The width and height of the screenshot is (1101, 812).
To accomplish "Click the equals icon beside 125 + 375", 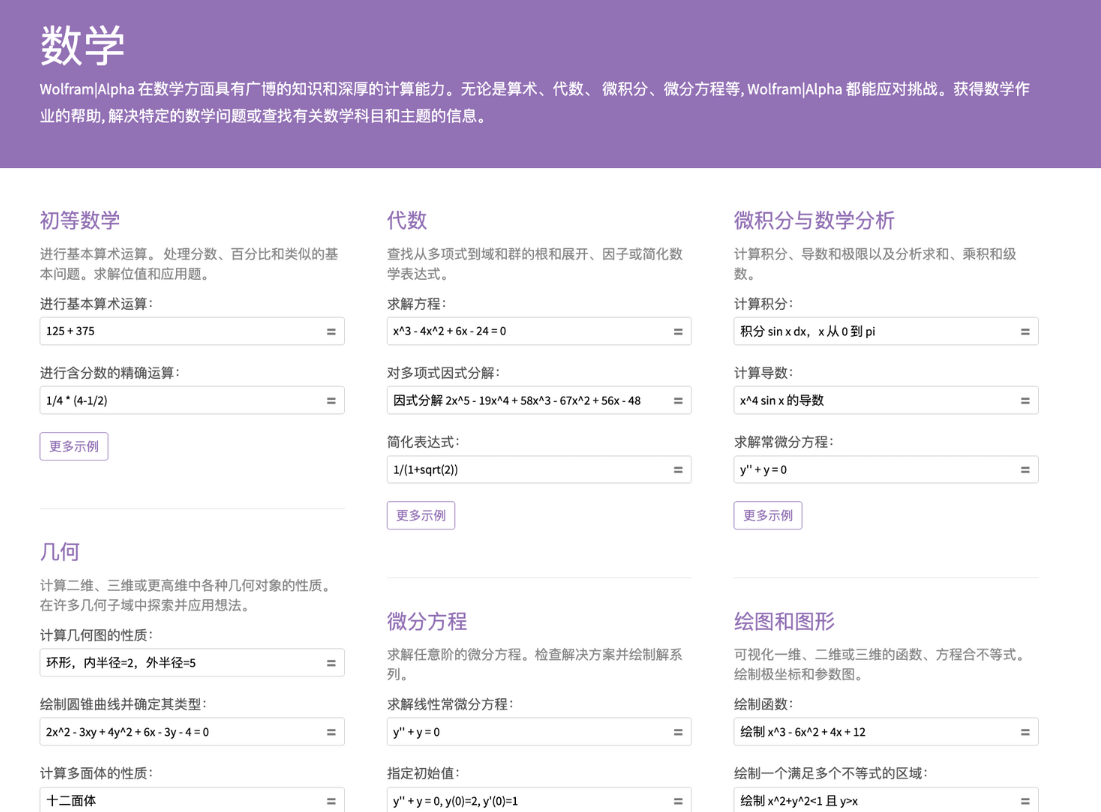I will (x=331, y=332).
